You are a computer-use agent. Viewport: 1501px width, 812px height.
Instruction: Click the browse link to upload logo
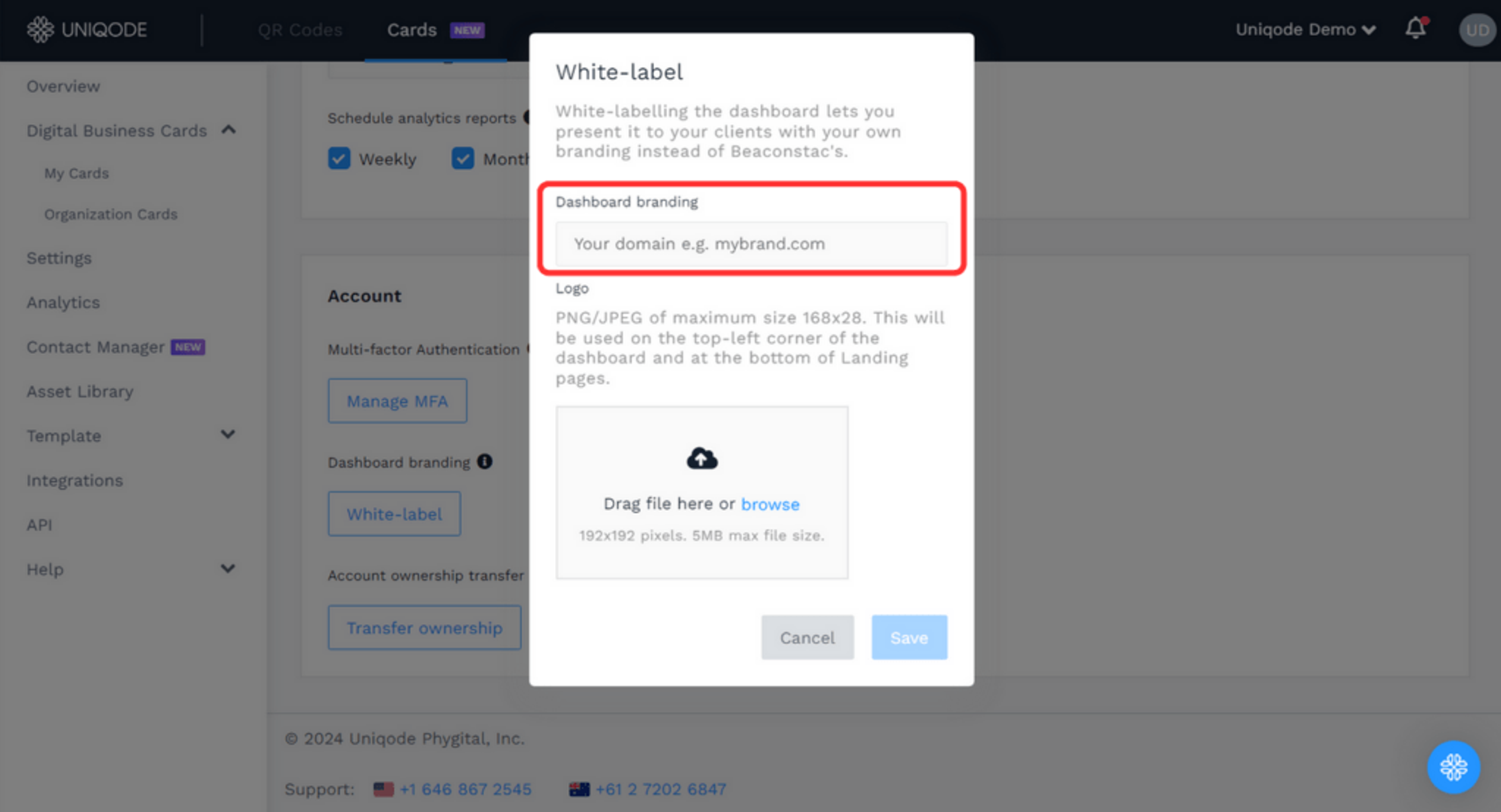770,504
